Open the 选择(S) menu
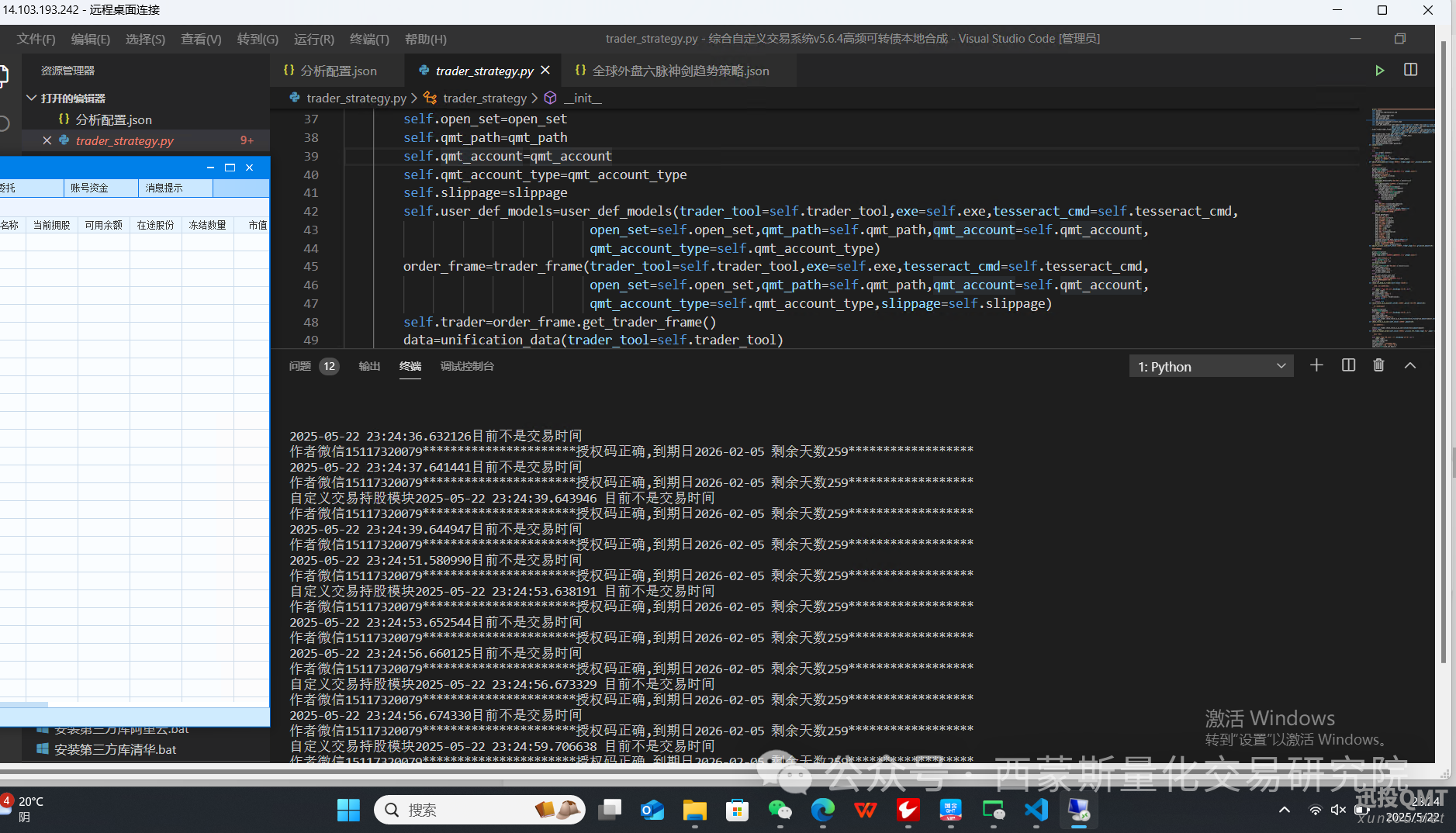The height and width of the screenshot is (833, 1456). 145,39
